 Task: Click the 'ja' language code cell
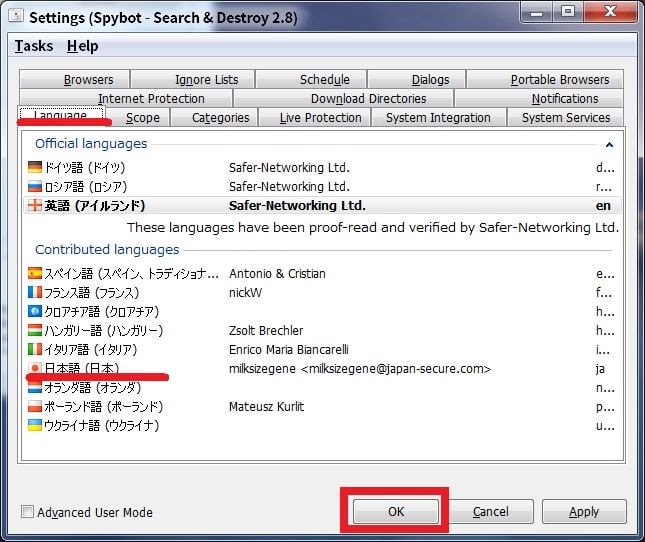point(600,368)
